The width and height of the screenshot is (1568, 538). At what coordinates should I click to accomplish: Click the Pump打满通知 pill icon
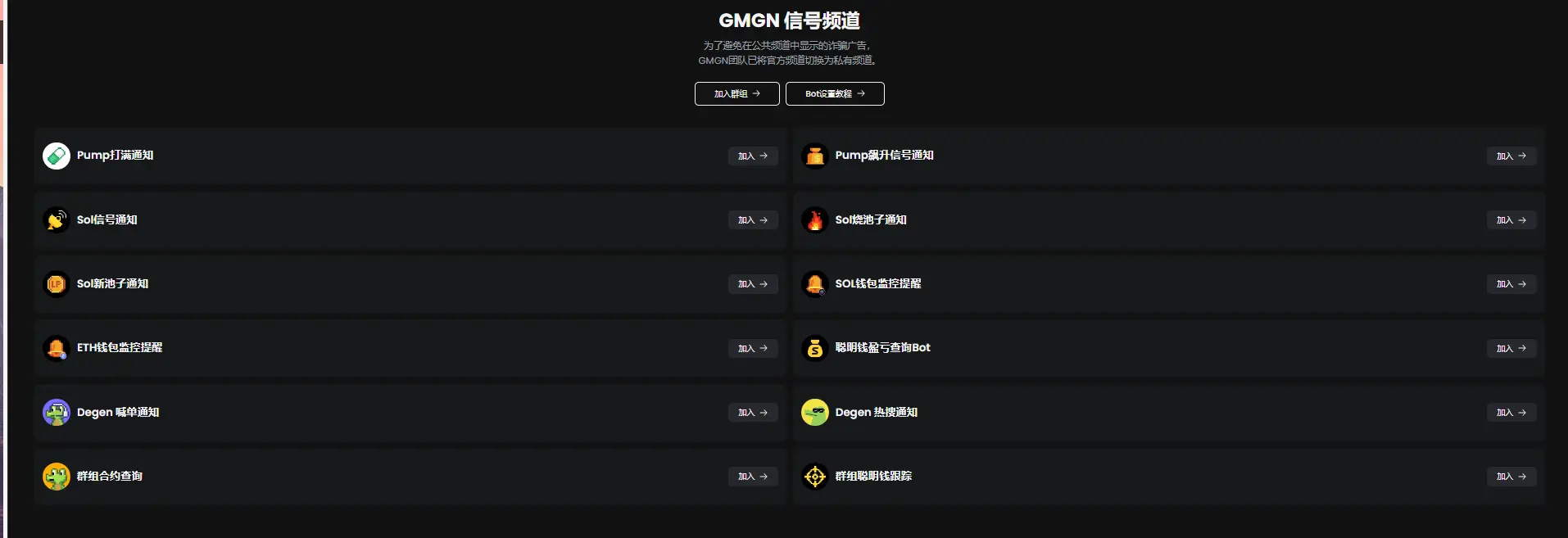pos(57,156)
